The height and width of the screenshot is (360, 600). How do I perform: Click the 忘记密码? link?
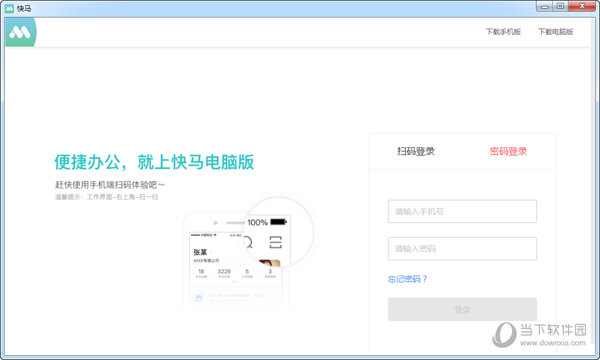(x=408, y=279)
